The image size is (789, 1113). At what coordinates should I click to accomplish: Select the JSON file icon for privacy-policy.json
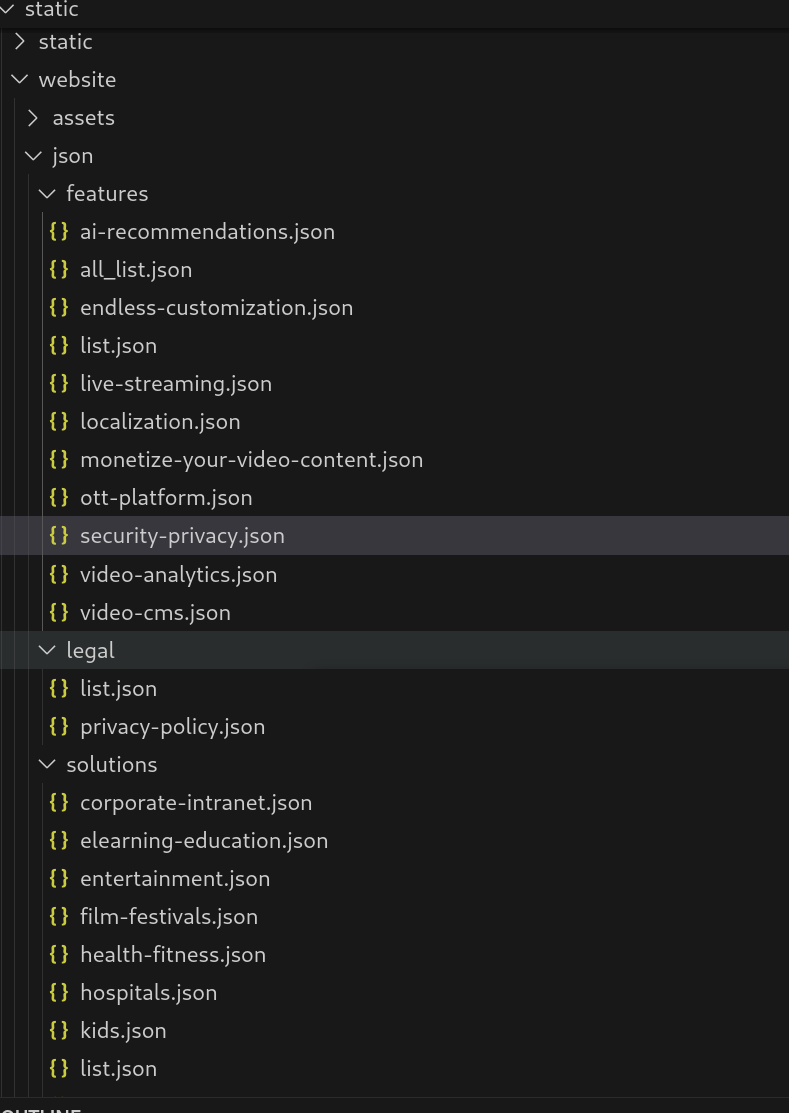coord(59,726)
